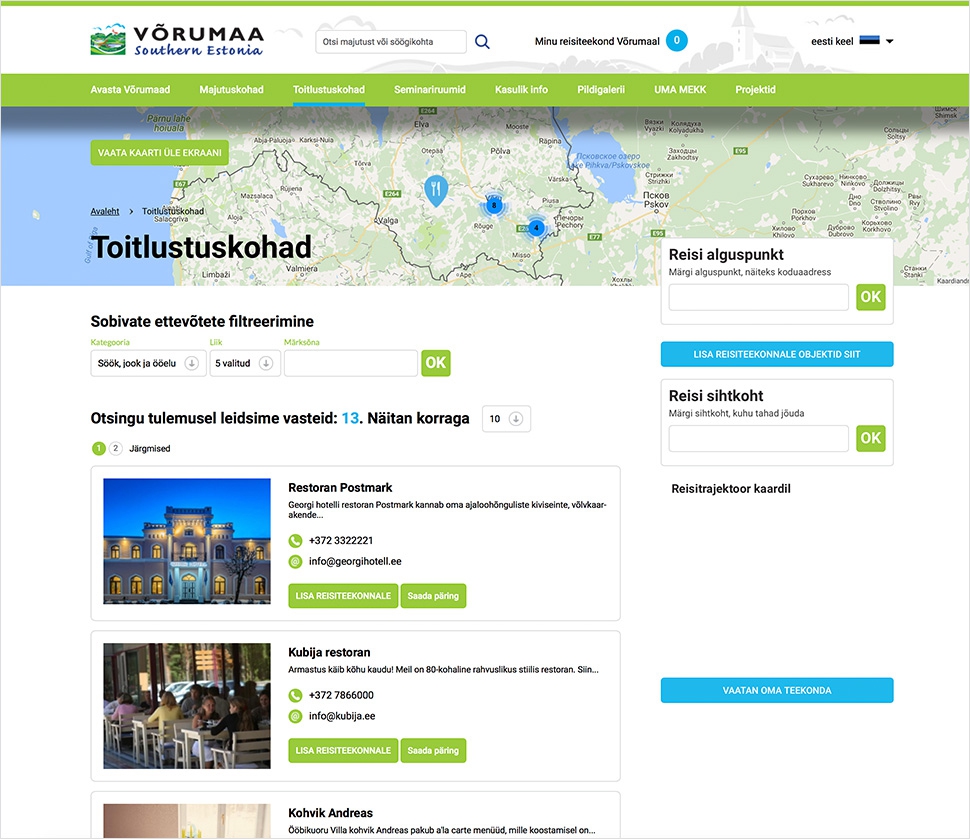970x839 pixels.
Task: Open the Kategooria dropdown
Action: 148,363
